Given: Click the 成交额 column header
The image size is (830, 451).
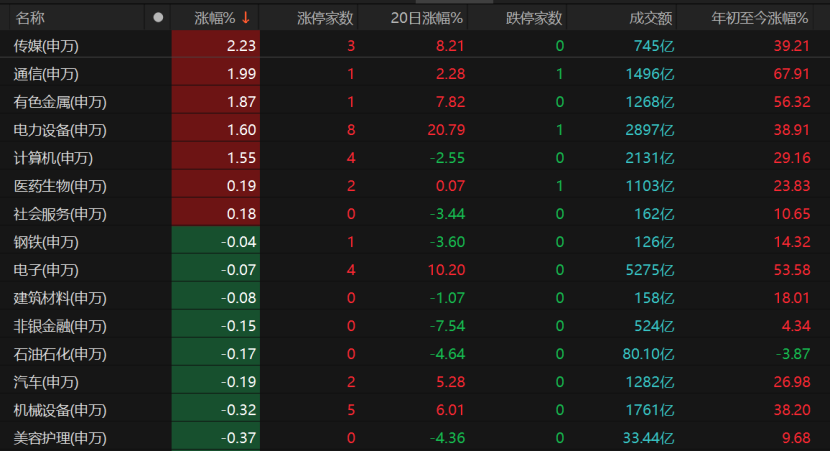Looking at the screenshot, I should click(x=651, y=18).
